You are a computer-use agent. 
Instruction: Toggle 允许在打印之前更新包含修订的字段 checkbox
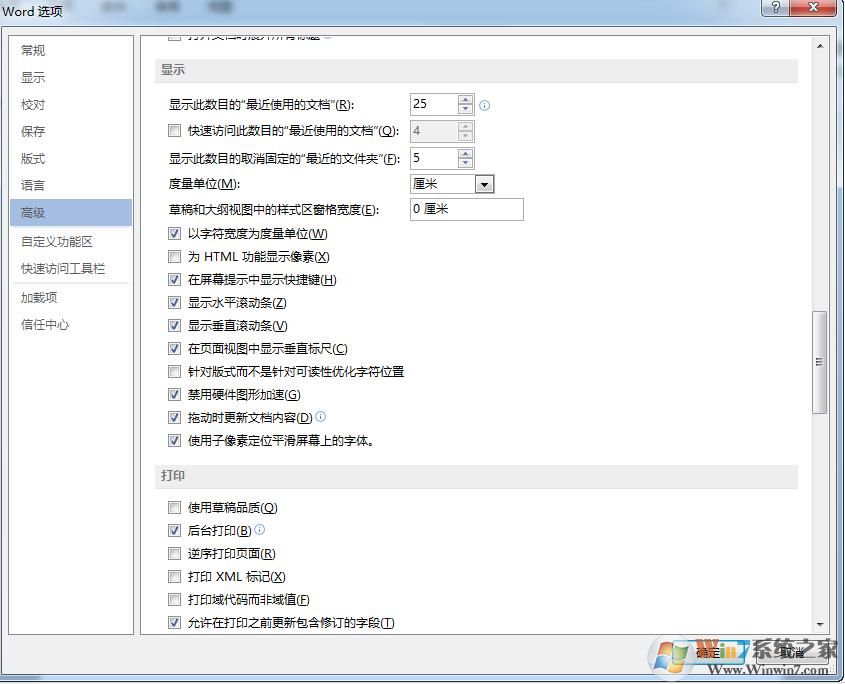point(174,623)
